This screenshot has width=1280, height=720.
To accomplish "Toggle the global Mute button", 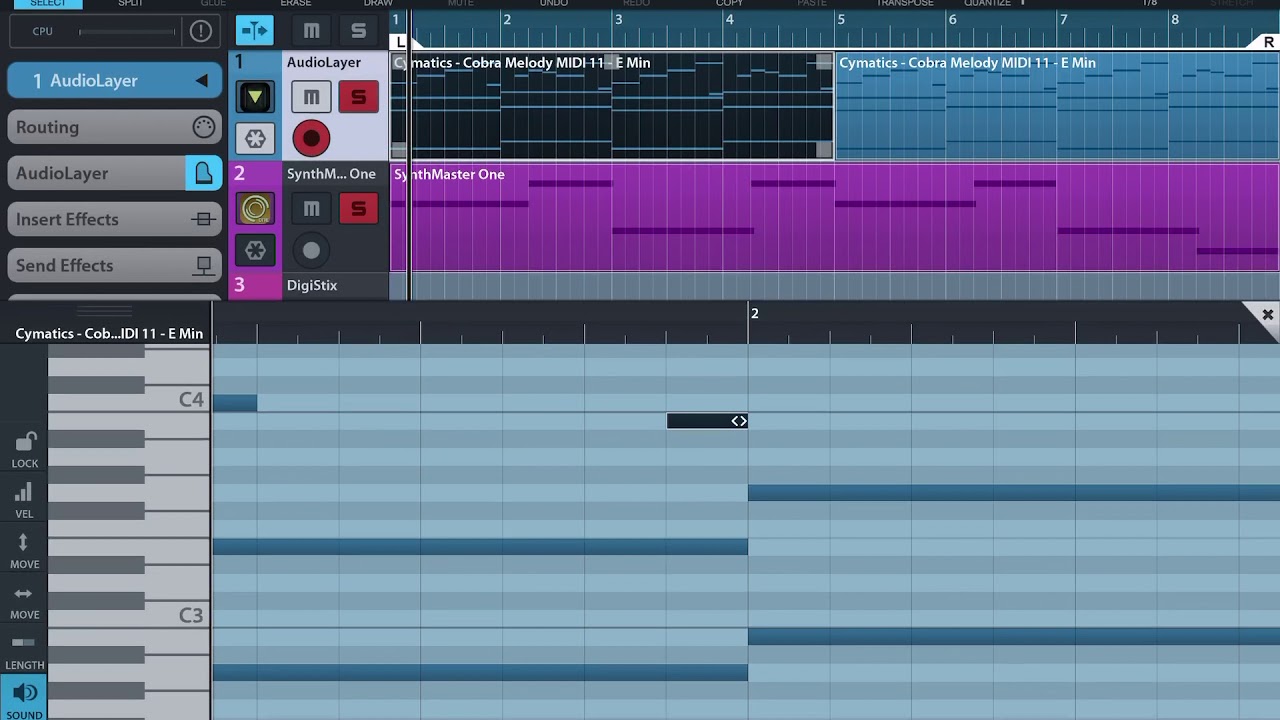I will (311, 30).
